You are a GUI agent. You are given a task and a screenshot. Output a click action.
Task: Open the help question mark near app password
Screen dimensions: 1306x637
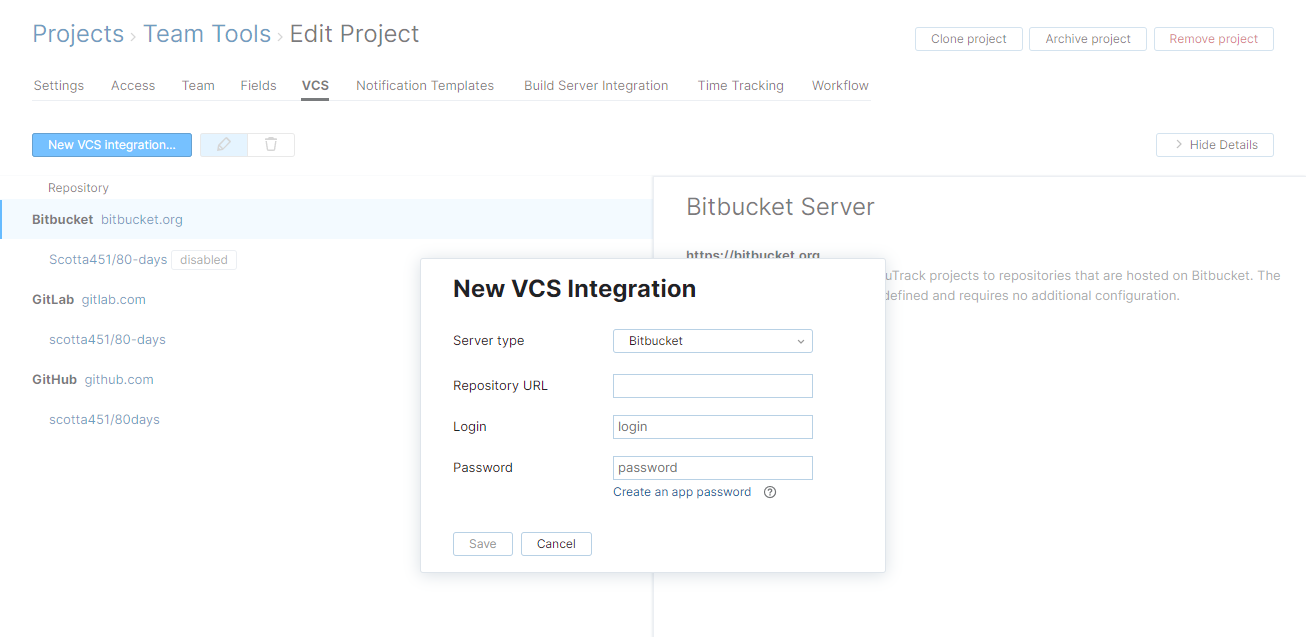pos(769,491)
